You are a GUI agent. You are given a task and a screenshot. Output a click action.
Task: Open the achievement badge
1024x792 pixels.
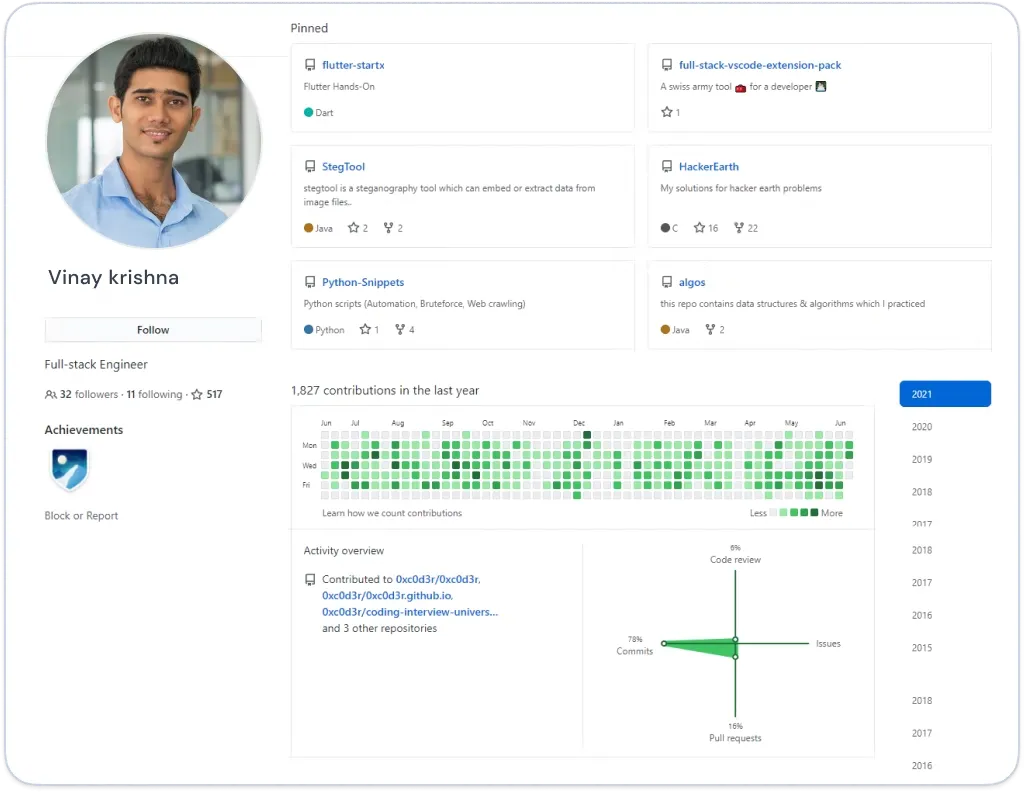click(x=69, y=469)
